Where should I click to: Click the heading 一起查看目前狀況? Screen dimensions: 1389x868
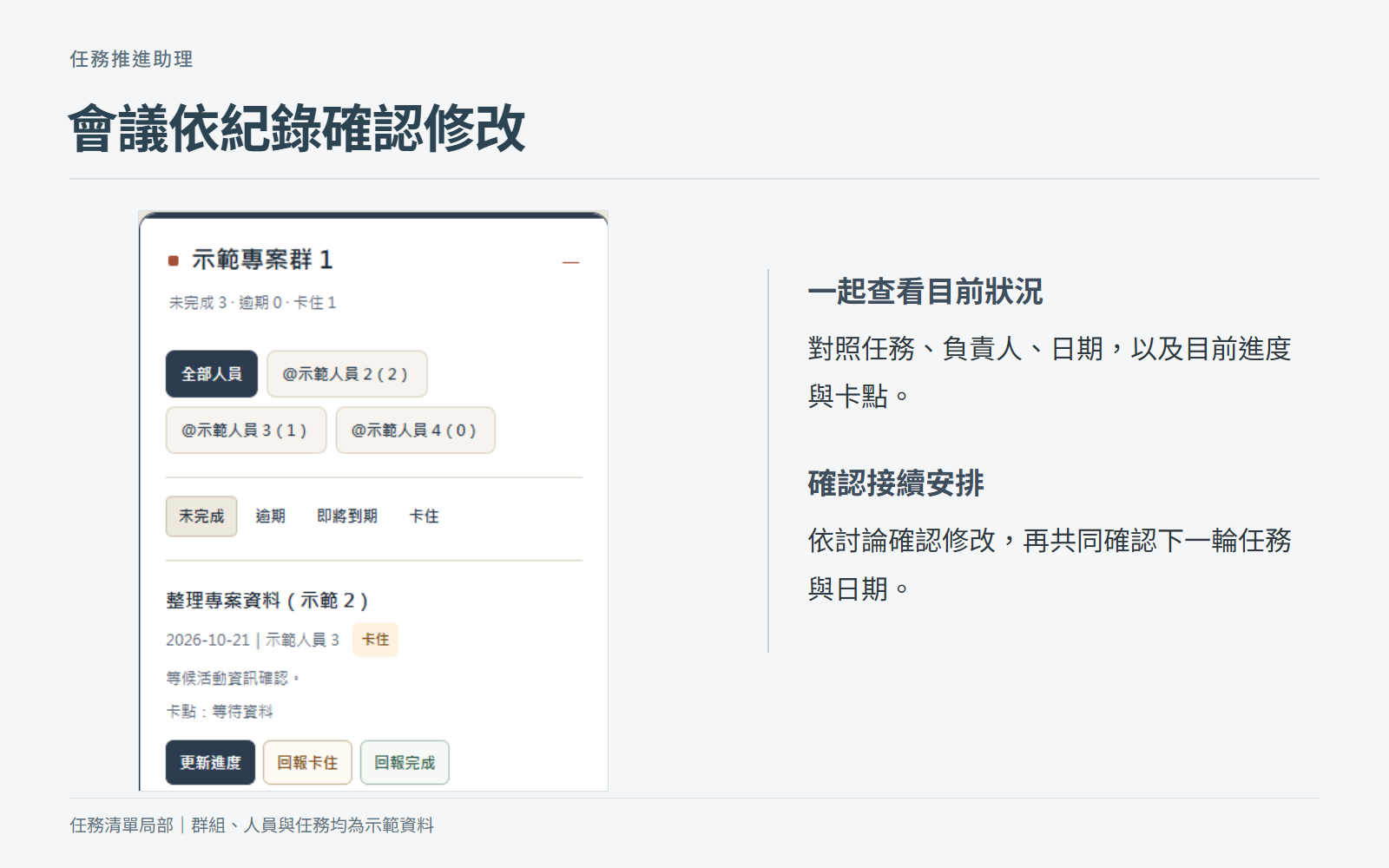coord(925,292)
